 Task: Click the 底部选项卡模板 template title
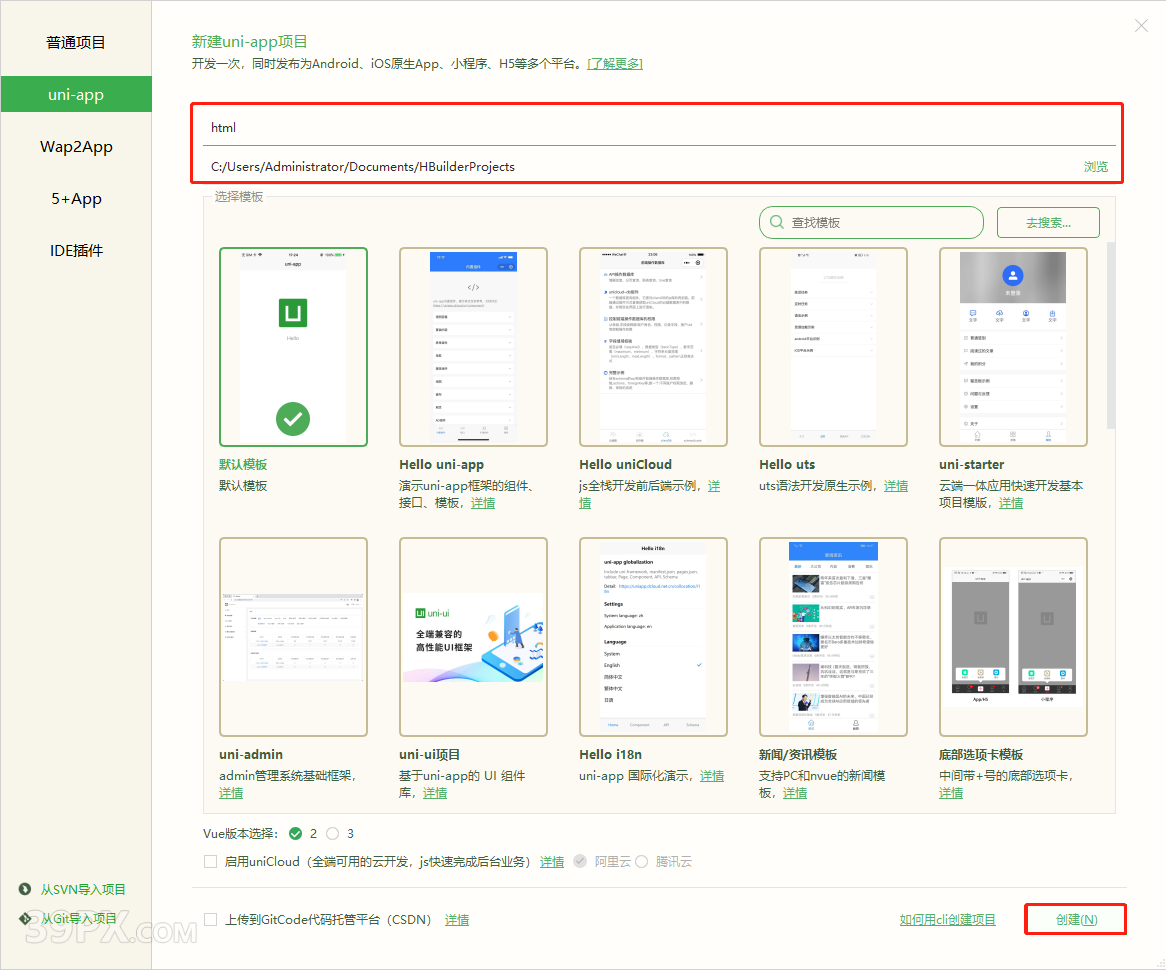[980, 754]
